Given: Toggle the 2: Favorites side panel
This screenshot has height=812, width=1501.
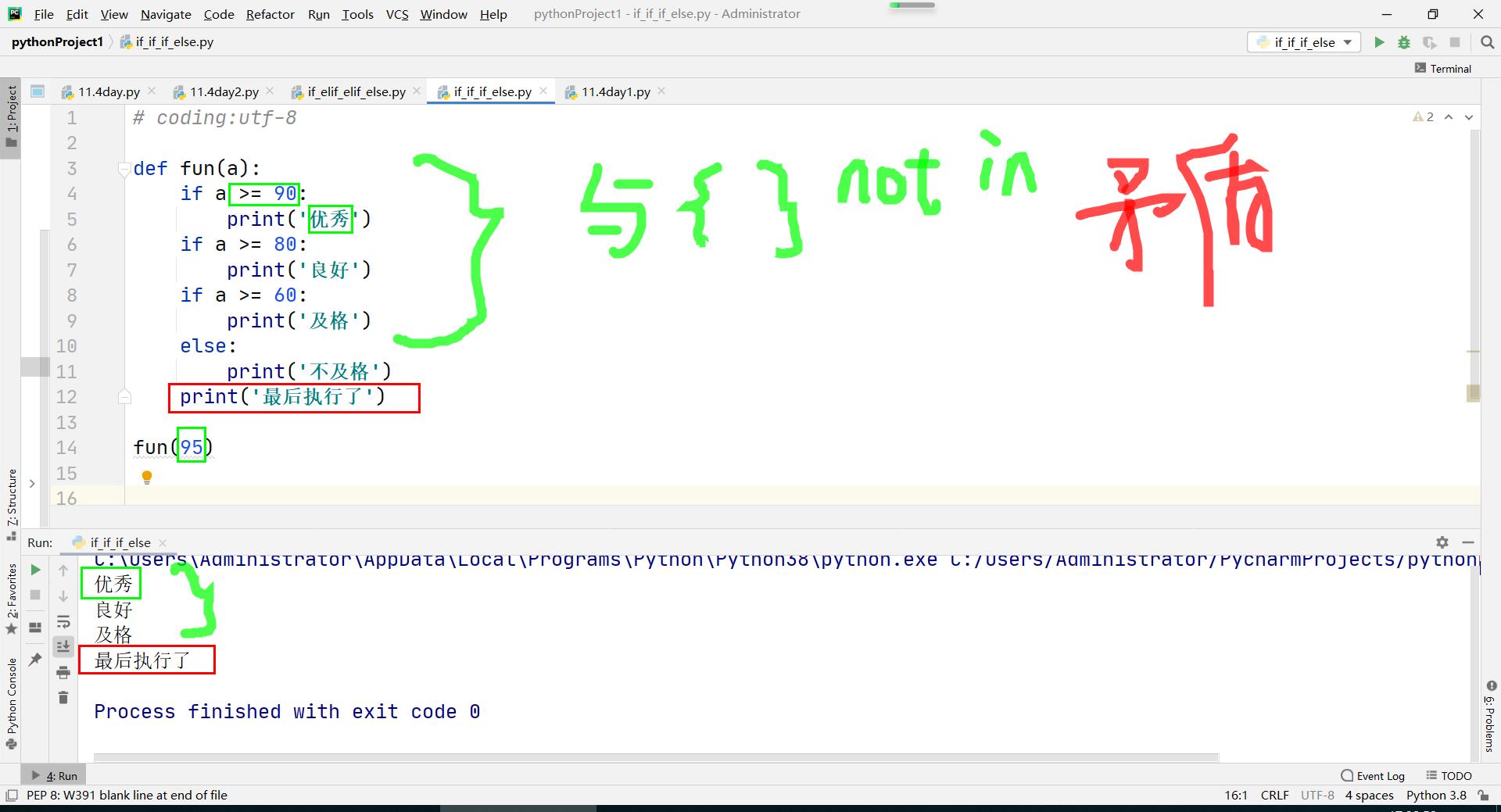Looking at the screenshot, I should click(x=11, y=599).
